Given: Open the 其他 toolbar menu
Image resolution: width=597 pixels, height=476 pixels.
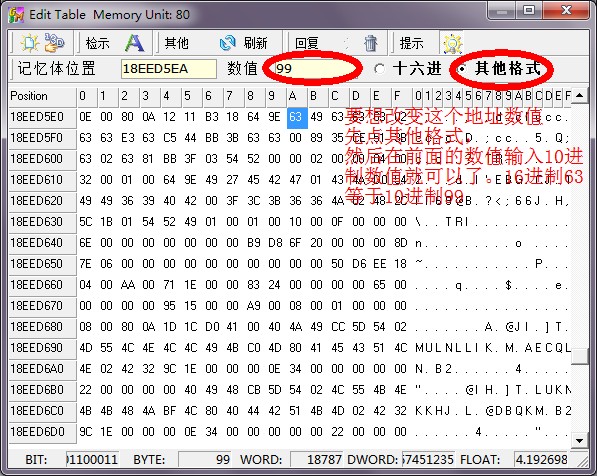Looking at the screenshot, I should 176,43.
